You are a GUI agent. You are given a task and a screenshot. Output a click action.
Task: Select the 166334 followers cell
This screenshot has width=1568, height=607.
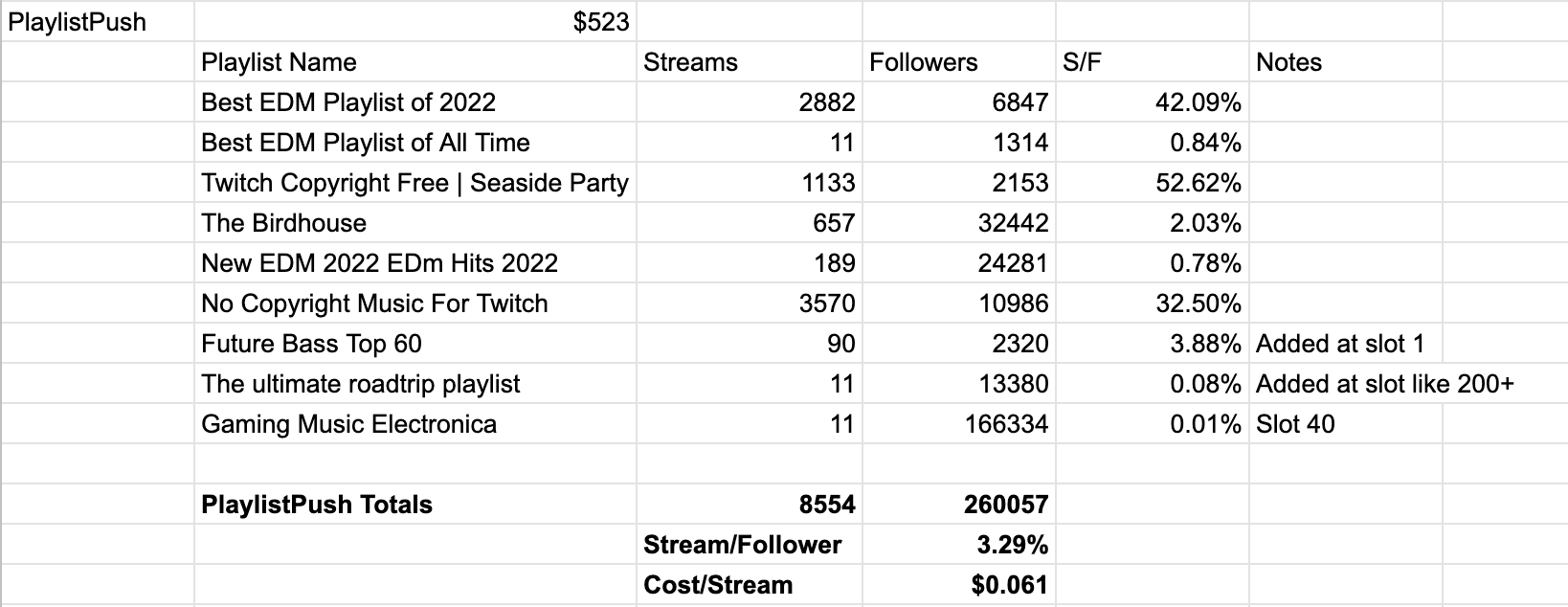(x=959, y=424)
